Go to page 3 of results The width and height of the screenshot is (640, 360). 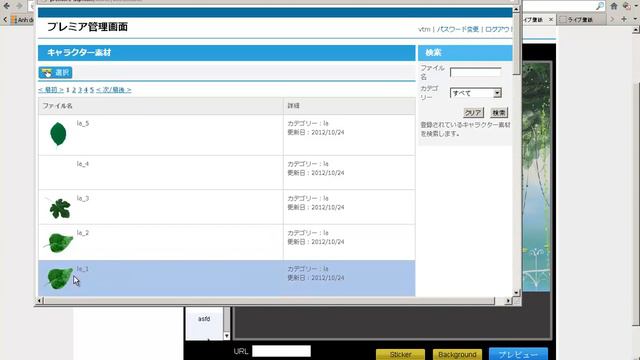pyautogui.click(x=80, y=90)
